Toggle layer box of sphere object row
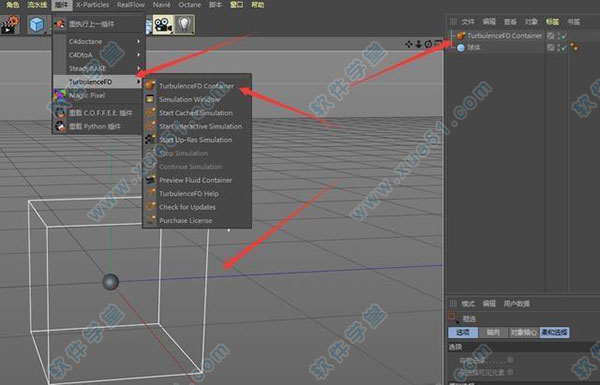This screenshot has width=600, height=385. point(551,47)
